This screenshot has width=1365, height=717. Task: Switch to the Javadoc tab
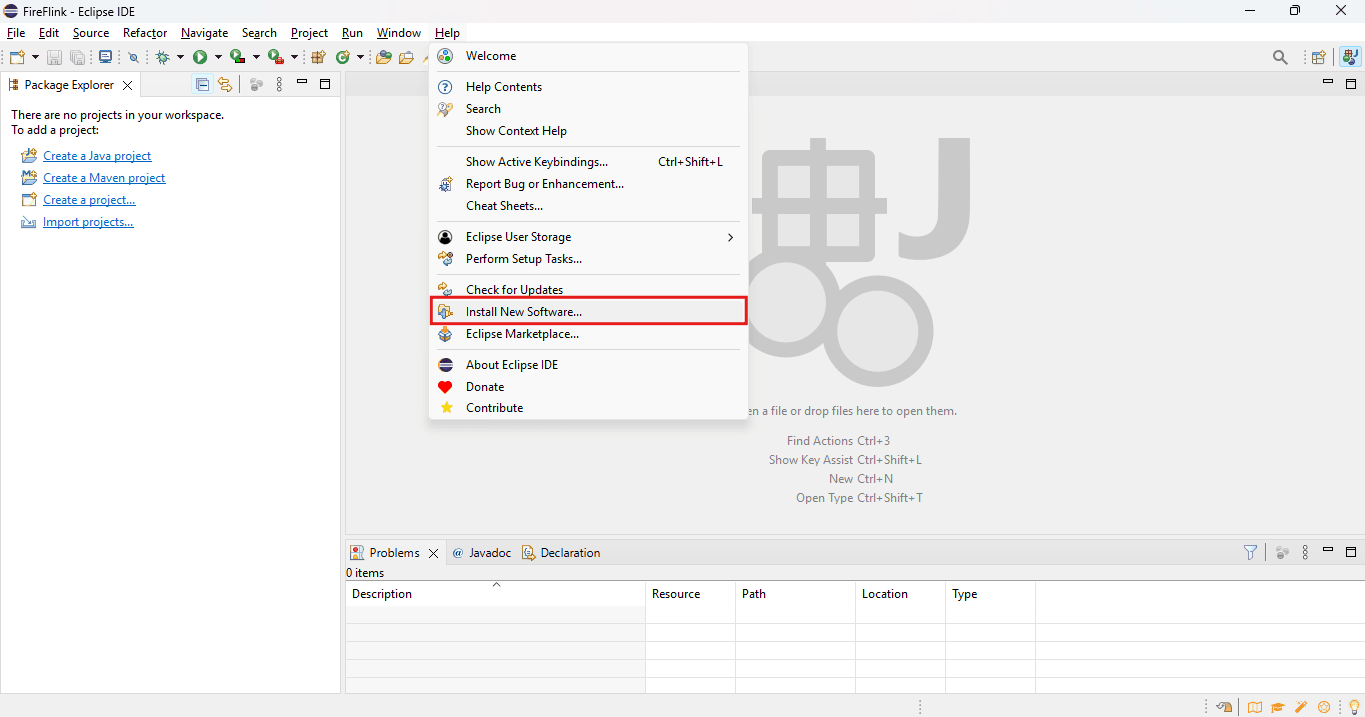[x=481, y=553]
